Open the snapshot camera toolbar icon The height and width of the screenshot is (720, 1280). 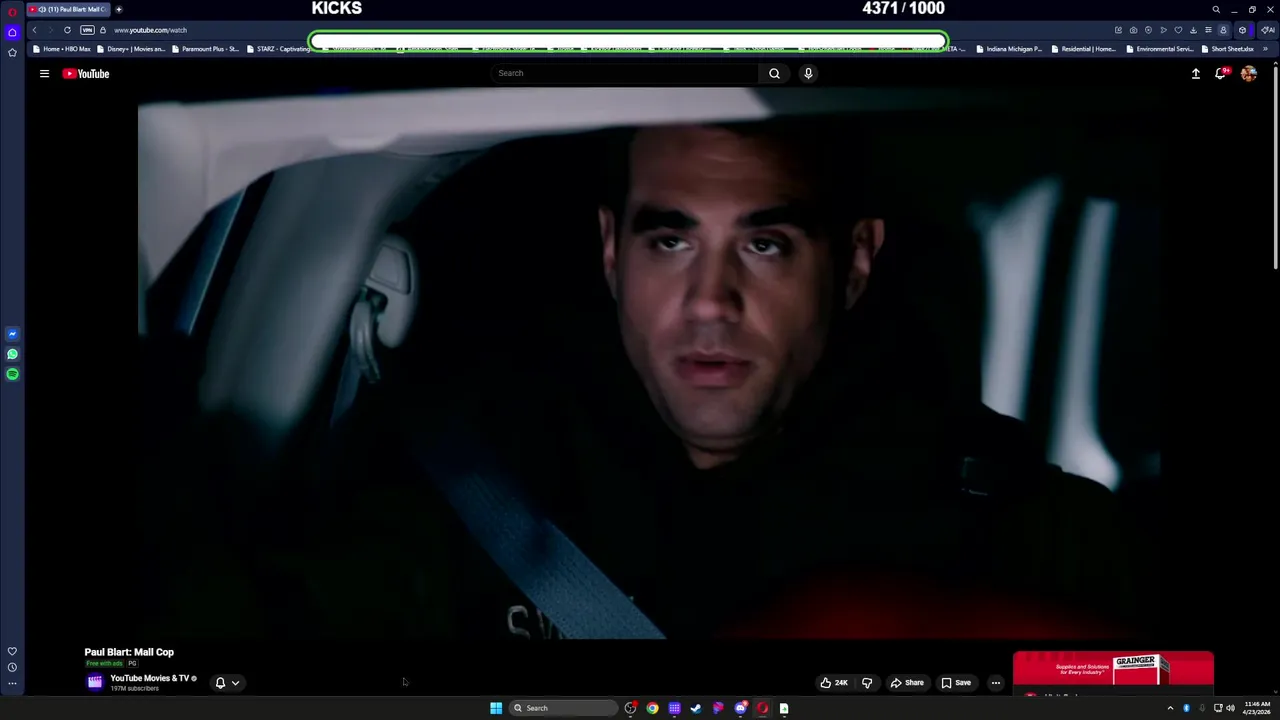[x=1133, y=30]
